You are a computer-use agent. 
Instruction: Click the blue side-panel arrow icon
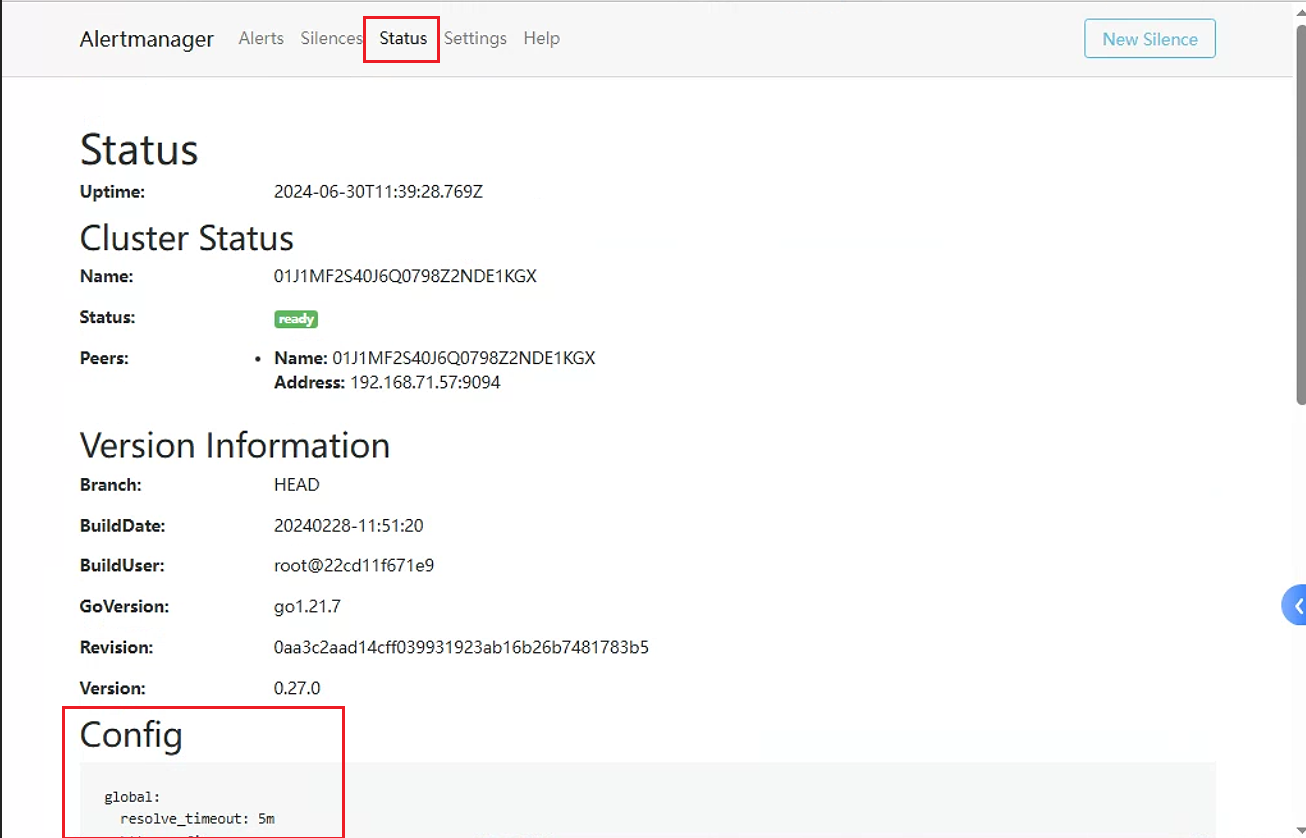click(1295, 606)
